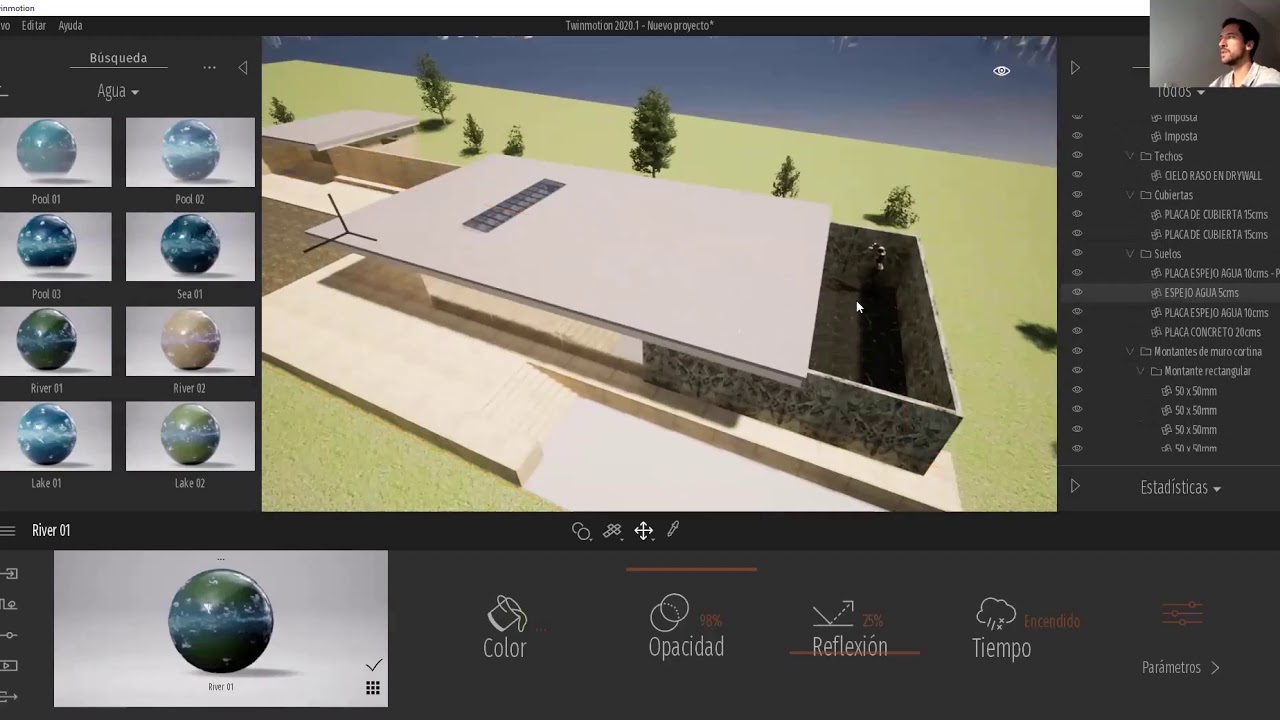Select the Pool 01 water material
1280x720 pixels.
[55, 152]
